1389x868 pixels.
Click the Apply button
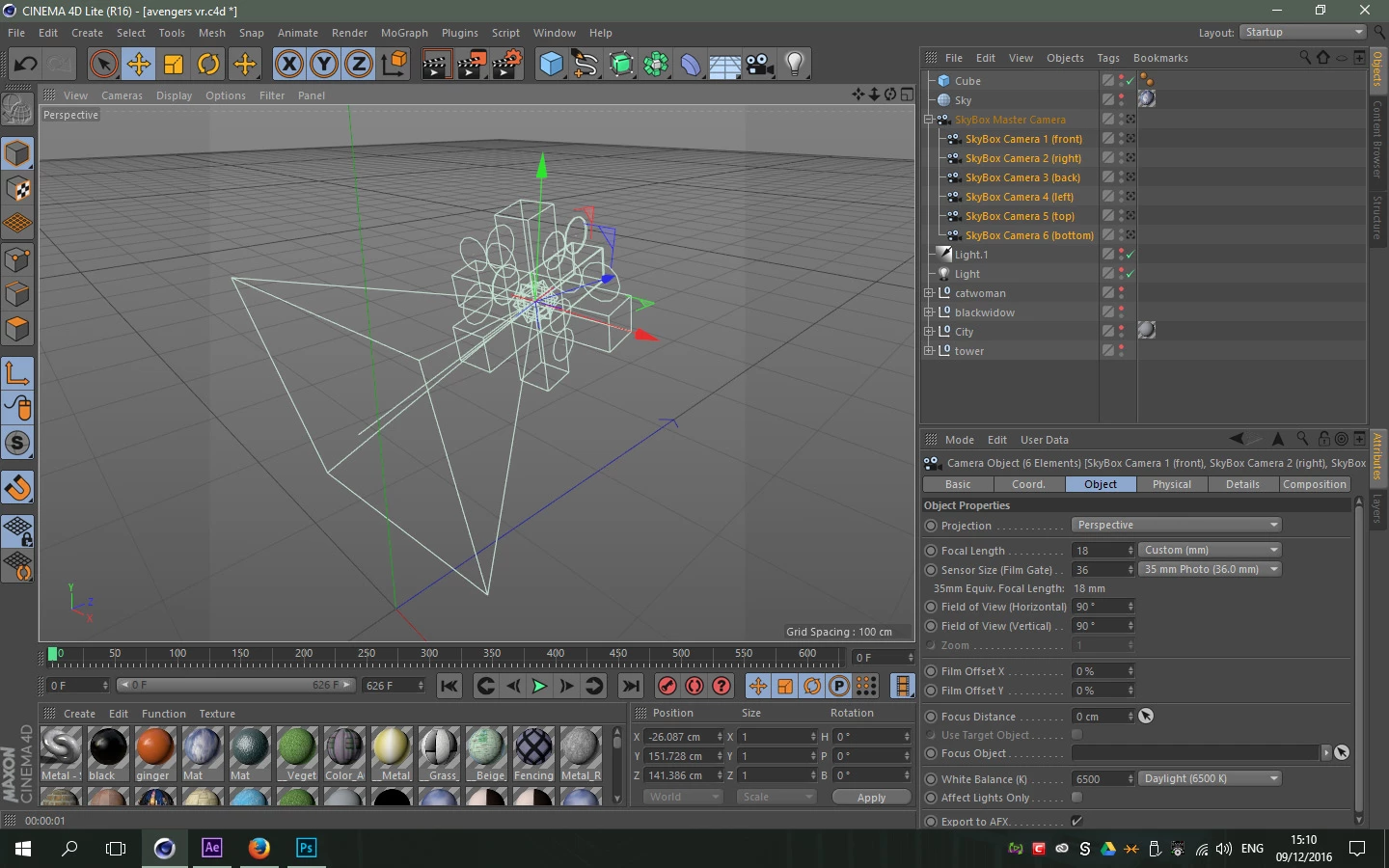[x=871, y=797]
